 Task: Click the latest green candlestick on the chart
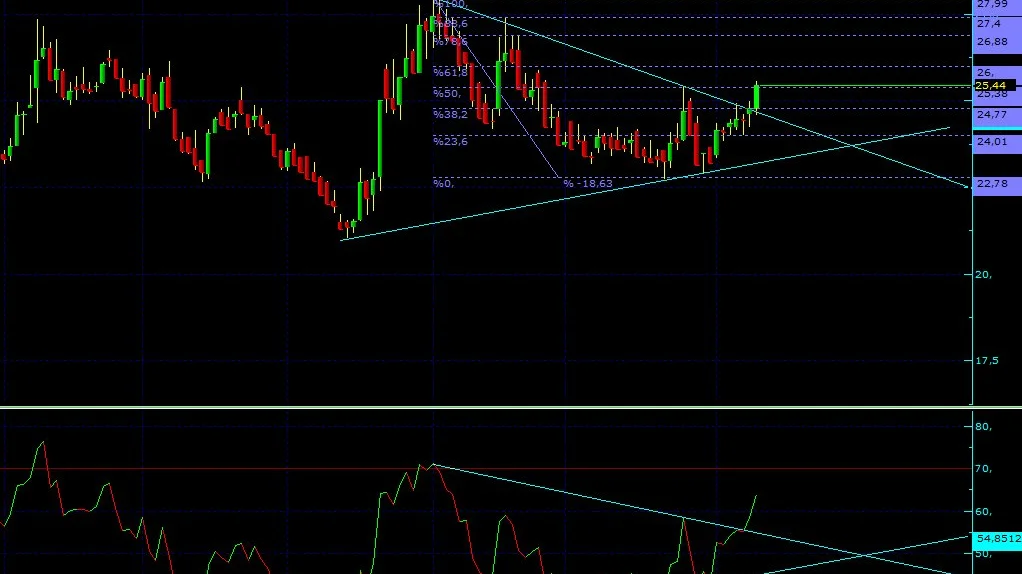point(757,96)
